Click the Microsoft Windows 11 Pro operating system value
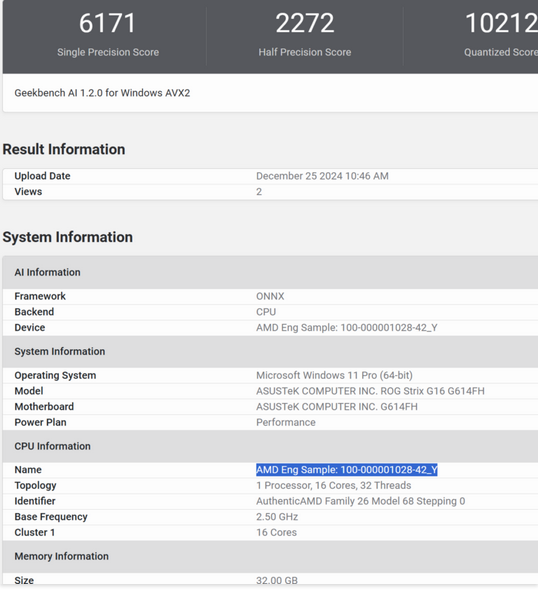Image resolution: width=538 pixels, height=591 pixels. (x=334, y=375)
